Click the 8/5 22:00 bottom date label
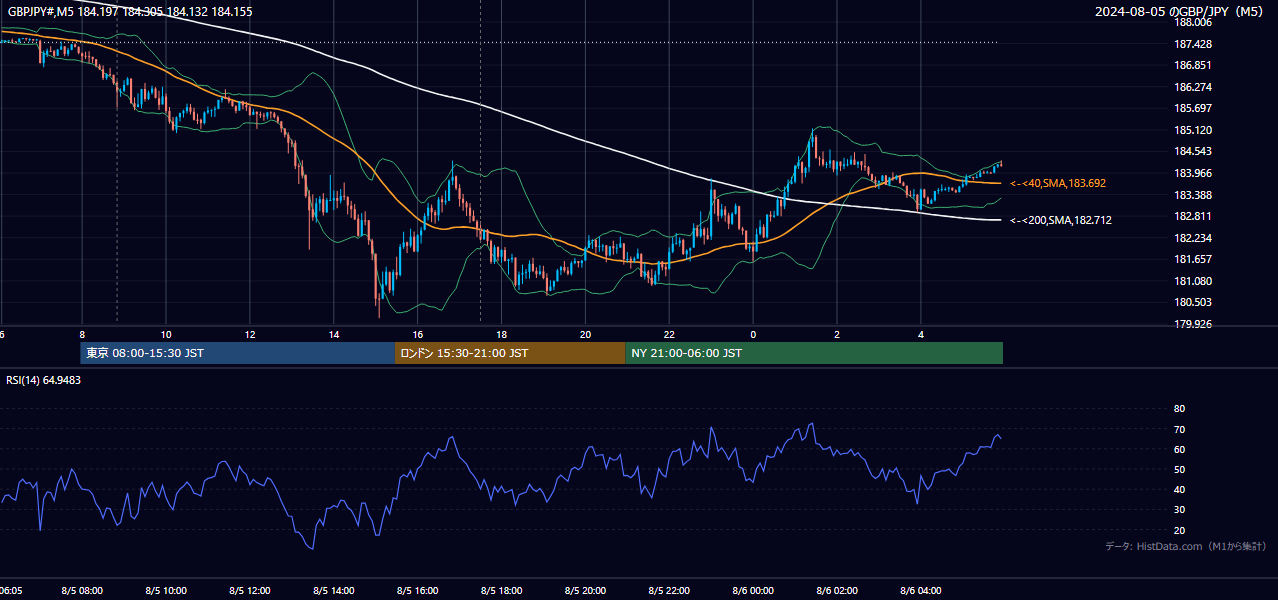Image resolution: width=1278 pixels, height=600 pixels. pyautogui.click(x=670, y=591)
